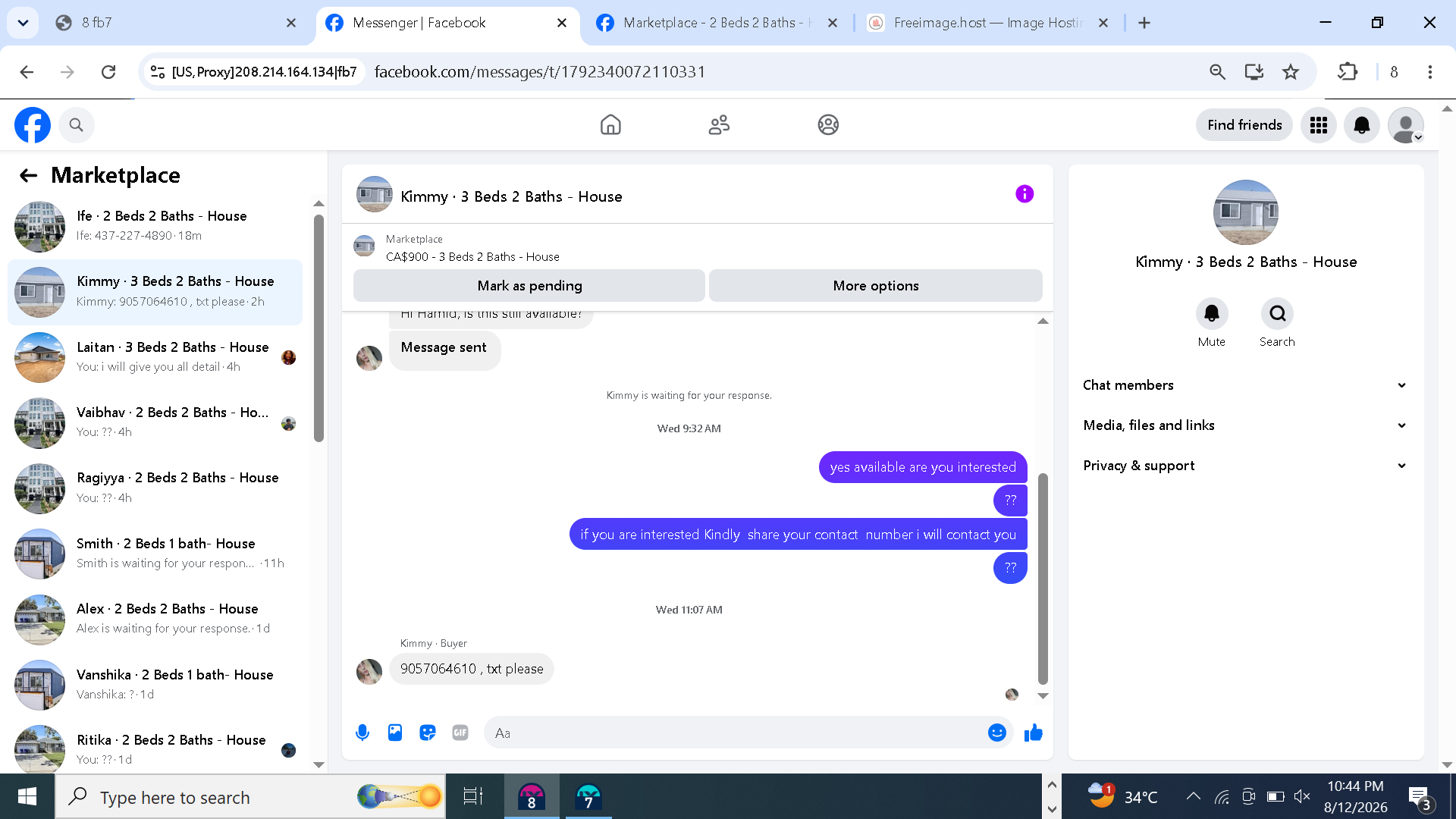Open Laitan 3 Beds 2 Baths chat

[155, 358]
